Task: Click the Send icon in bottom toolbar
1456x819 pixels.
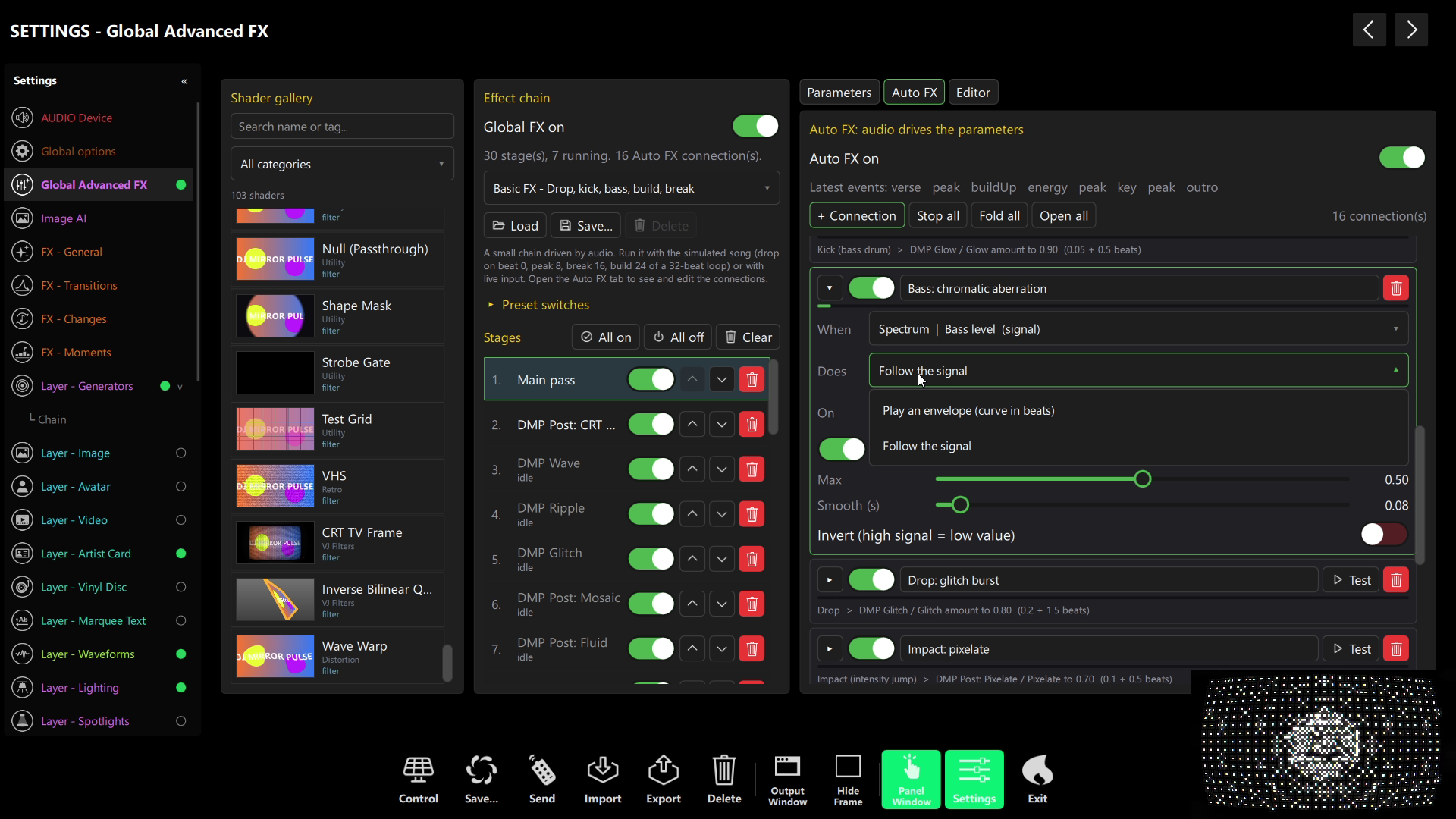Action: (x=542, y=780)
